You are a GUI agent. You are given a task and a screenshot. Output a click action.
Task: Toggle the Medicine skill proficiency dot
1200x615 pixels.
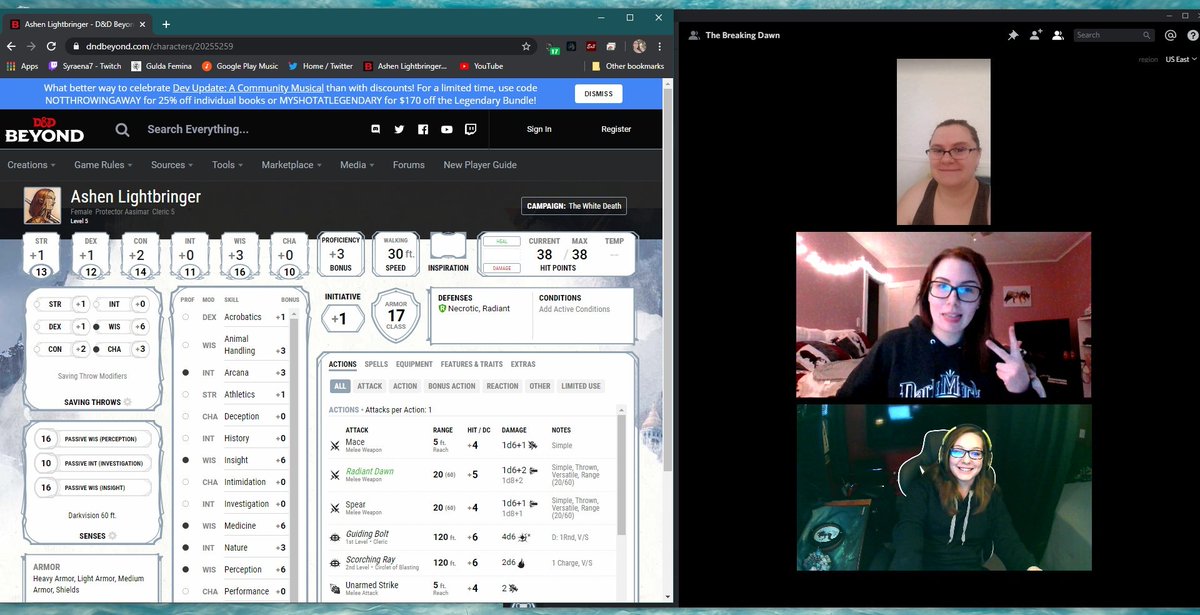pyautogui.click(x=186, y=526)
